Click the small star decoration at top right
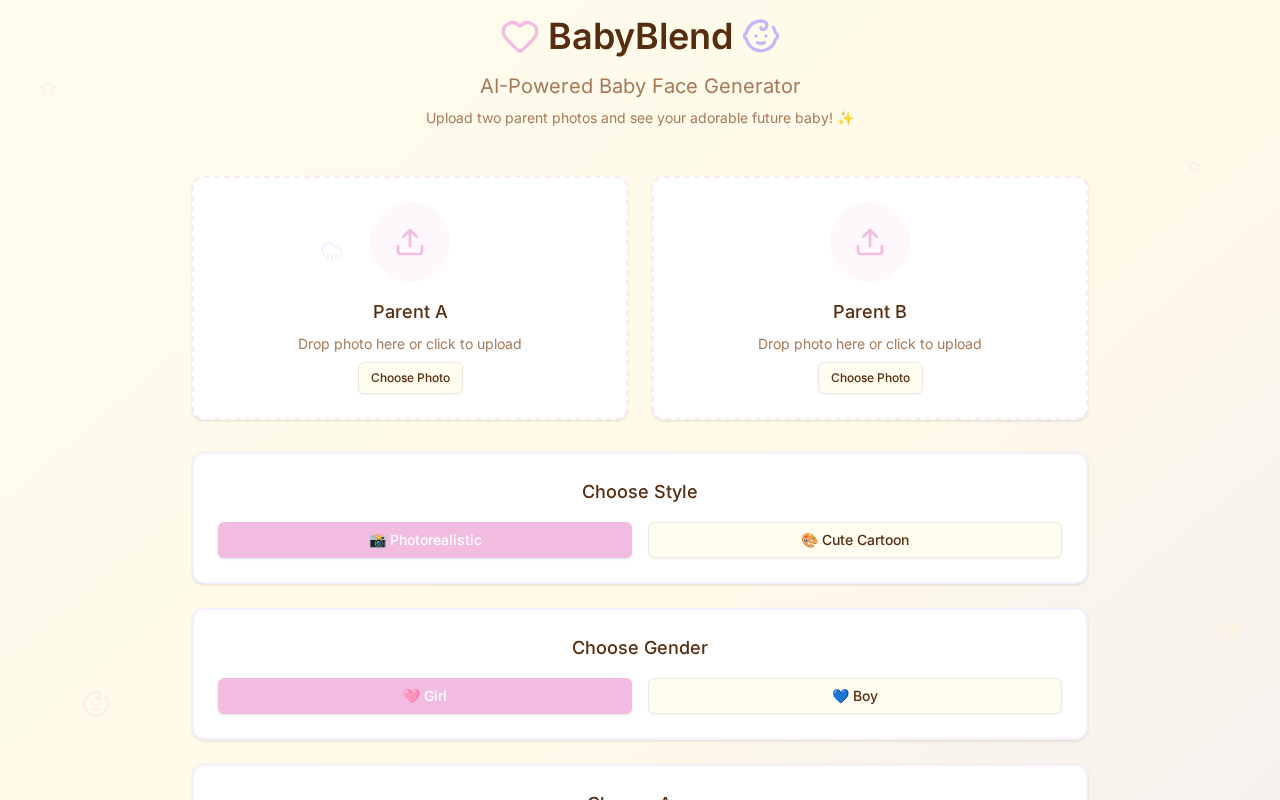 pyautogui.click(x=1193, y=166)
